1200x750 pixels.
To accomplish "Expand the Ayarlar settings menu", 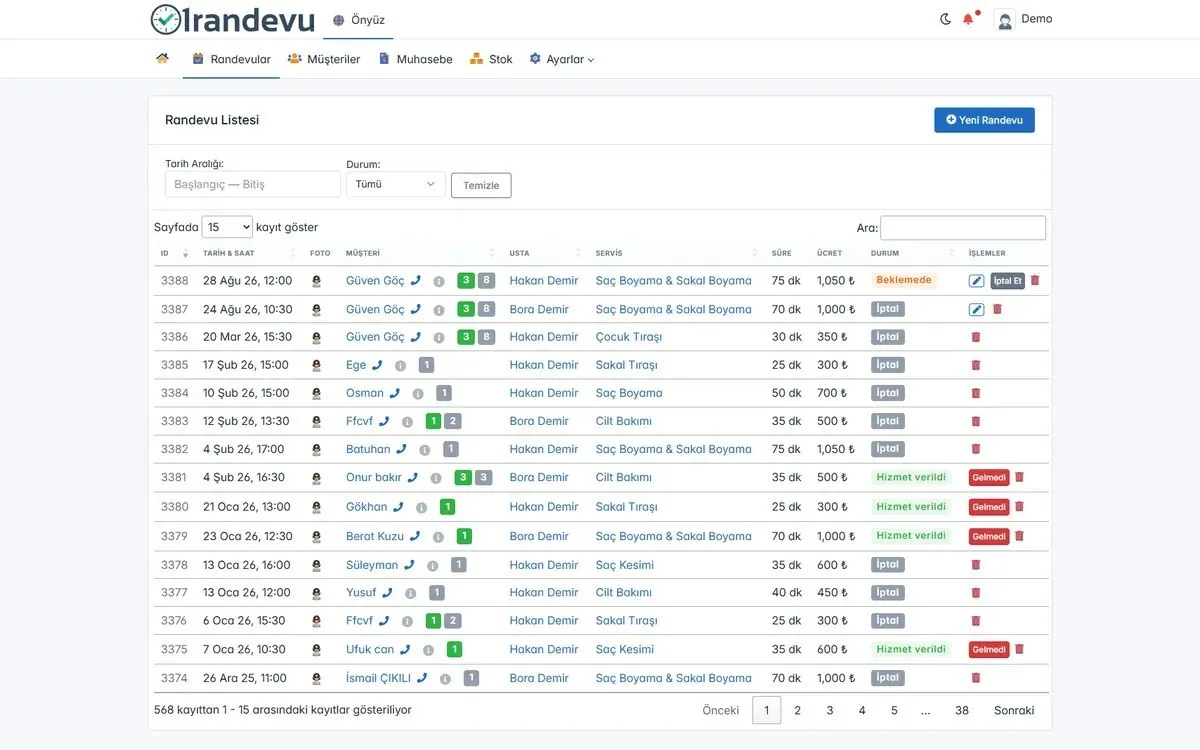I will [x=562, y=59].
